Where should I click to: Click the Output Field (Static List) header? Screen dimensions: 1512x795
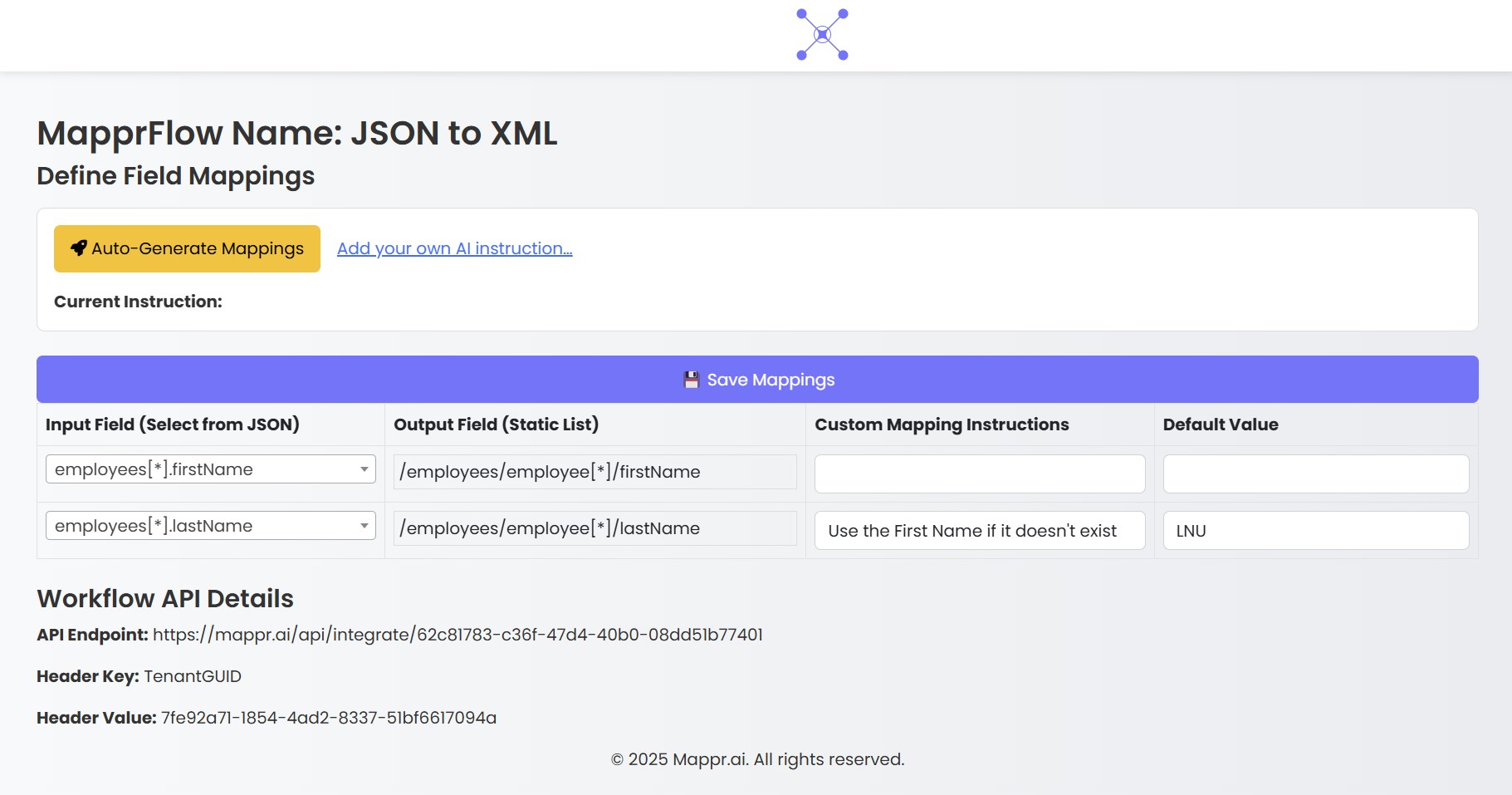[x=496, y=424]
